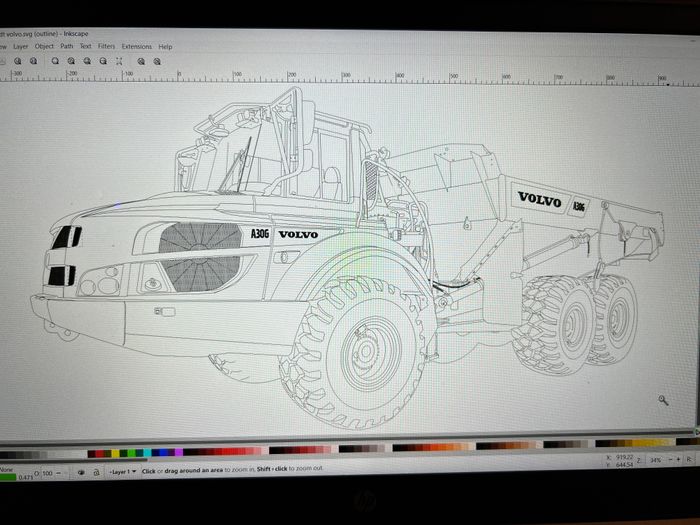The height and width of the screenshot is (525, 700).
Task: Click the Inkscape window title text
Action: click(x=44, y=33)
